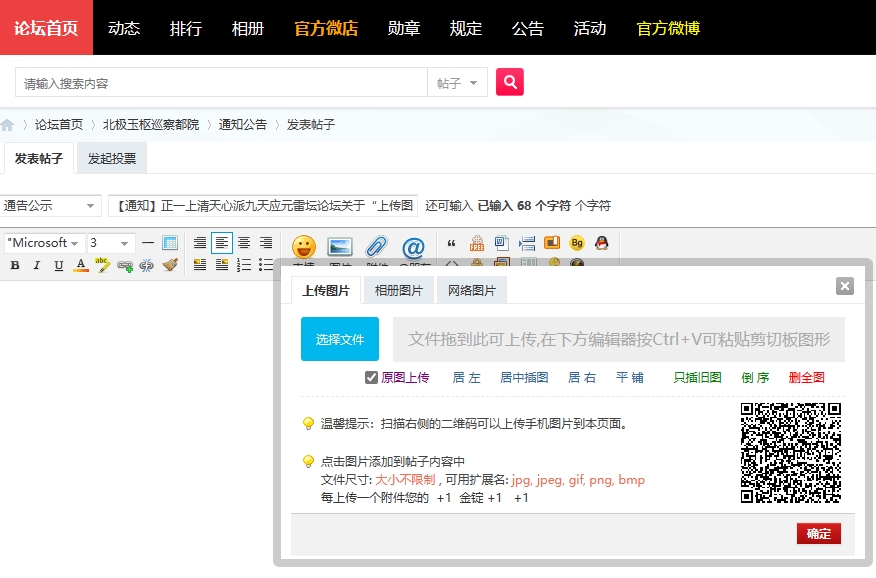Insert a hyperlink with the link icon
This screenshot has height=578, width=876.
(x=125, y=266)
